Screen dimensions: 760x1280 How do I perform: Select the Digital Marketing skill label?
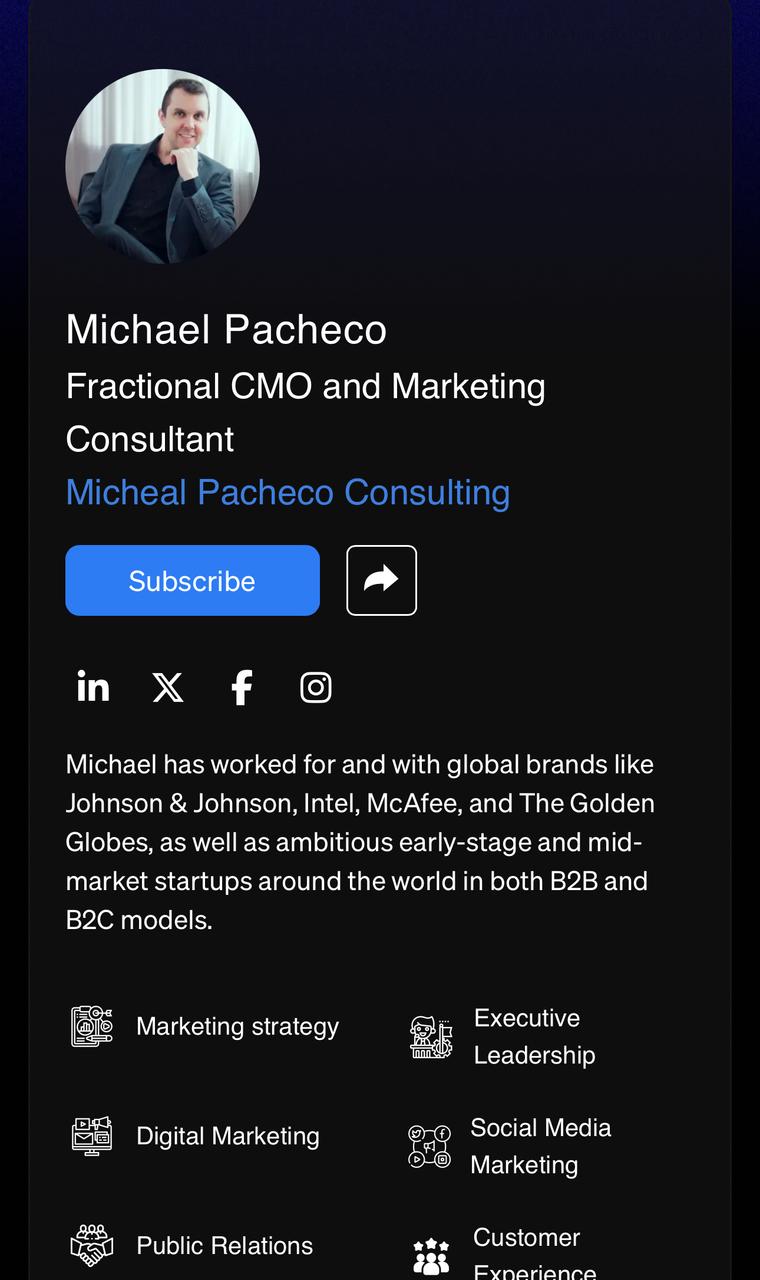228,1136
